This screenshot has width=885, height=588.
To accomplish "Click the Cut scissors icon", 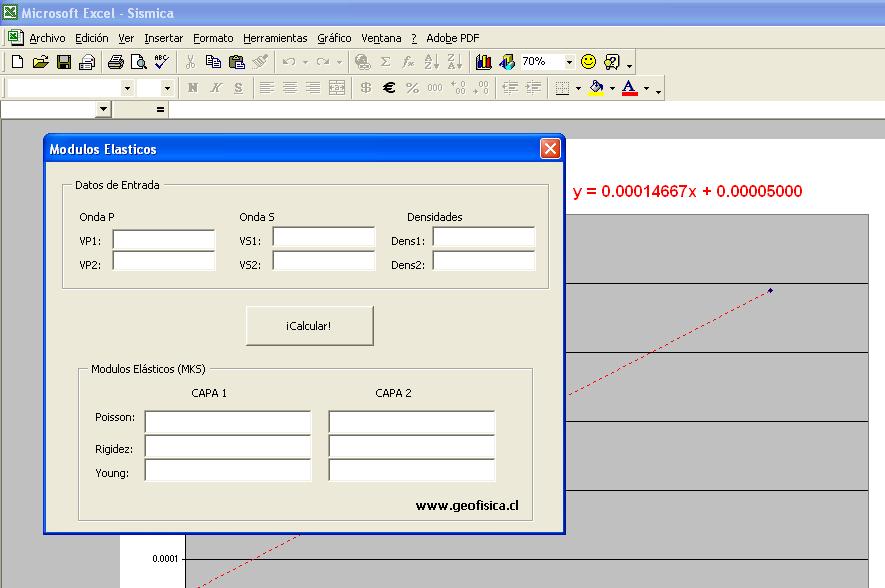I will 190,62.
